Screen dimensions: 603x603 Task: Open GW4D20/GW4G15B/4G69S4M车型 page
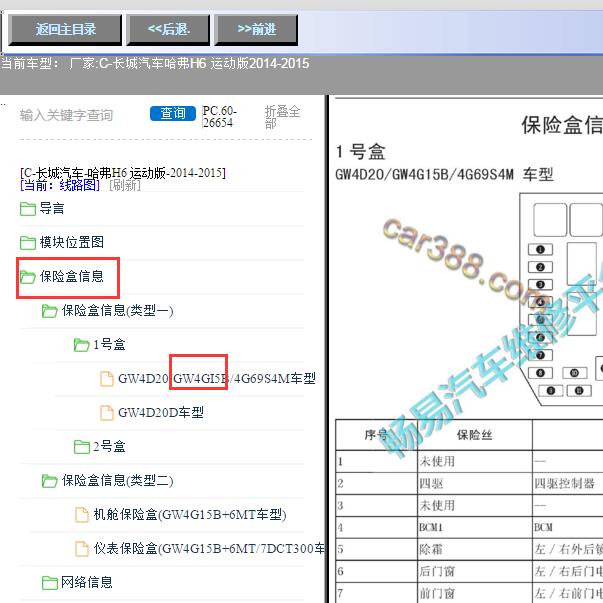coord(217,379)
